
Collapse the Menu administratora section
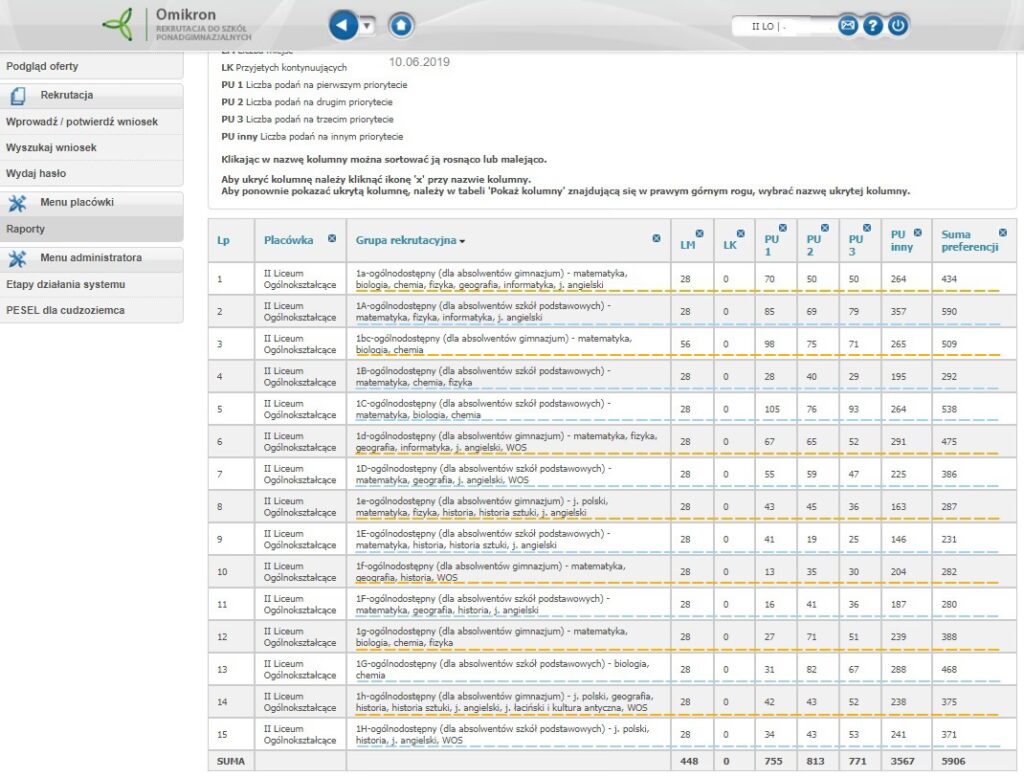(91, 258)
